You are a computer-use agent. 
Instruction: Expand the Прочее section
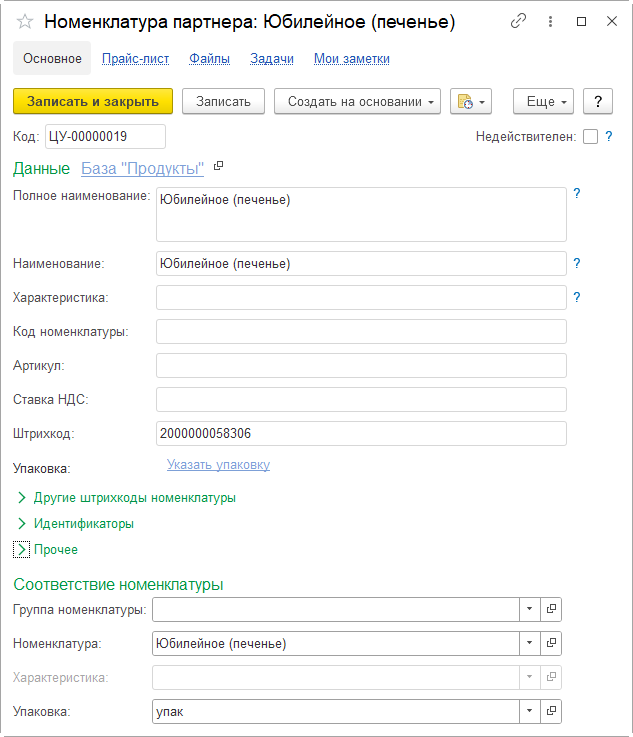tap(46, 549)
